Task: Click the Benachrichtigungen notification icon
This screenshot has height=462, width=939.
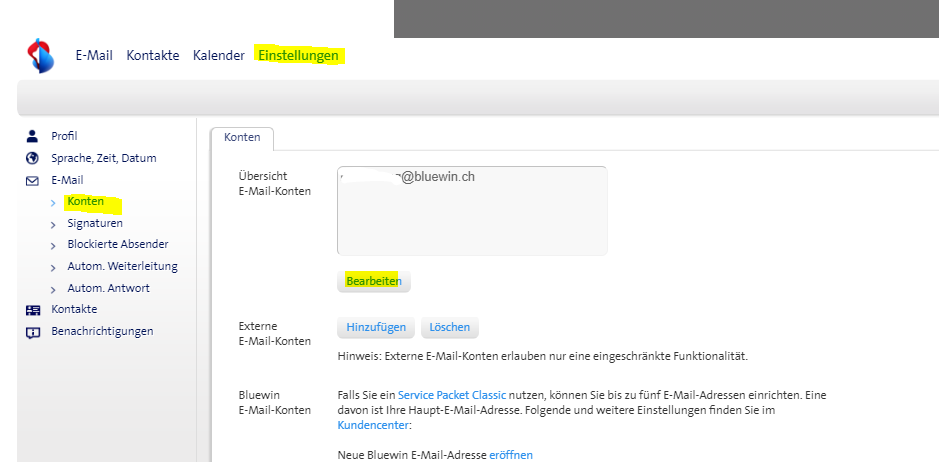Action: click(32, 332)
